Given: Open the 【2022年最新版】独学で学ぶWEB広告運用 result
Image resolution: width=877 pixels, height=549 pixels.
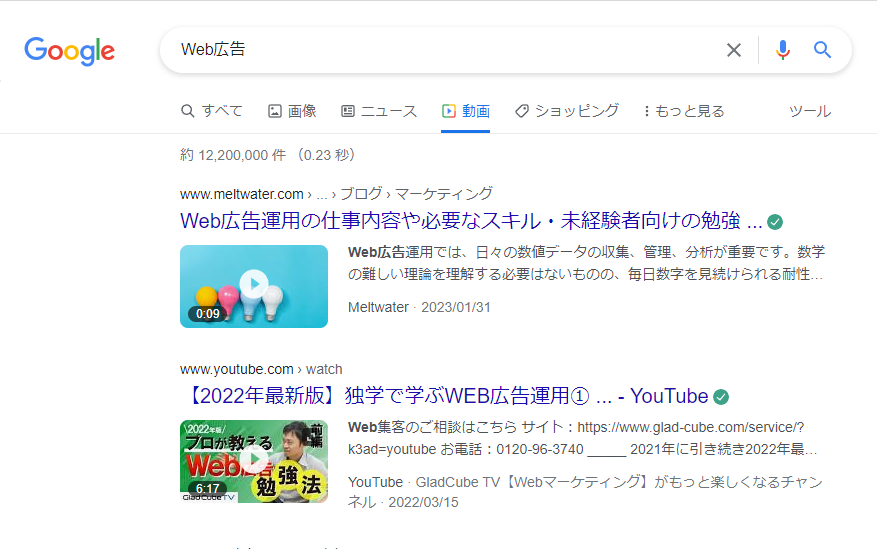Looking at the screenshot, I should (x=444, y=396).
